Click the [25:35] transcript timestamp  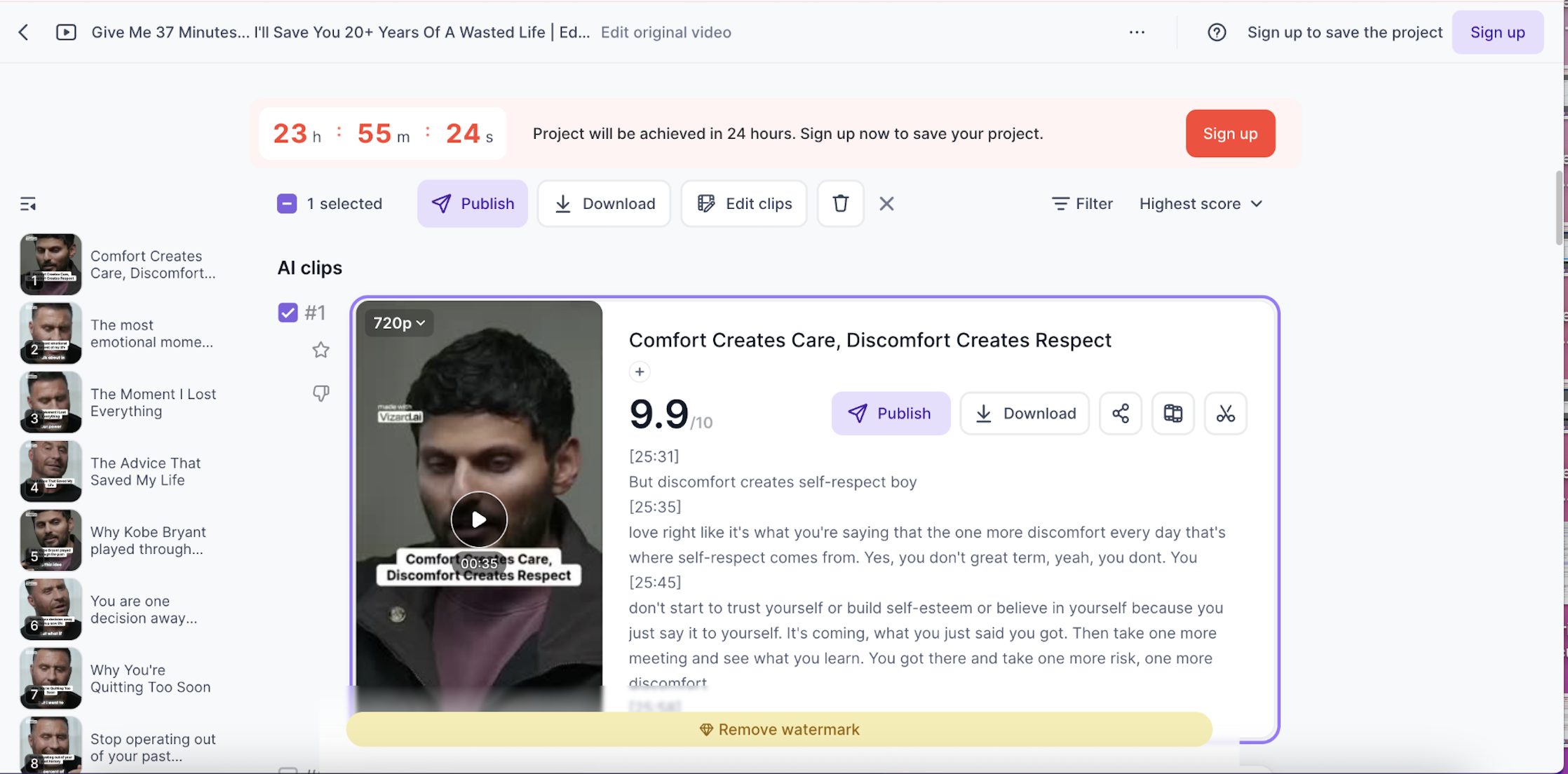[x=654, y=507]
